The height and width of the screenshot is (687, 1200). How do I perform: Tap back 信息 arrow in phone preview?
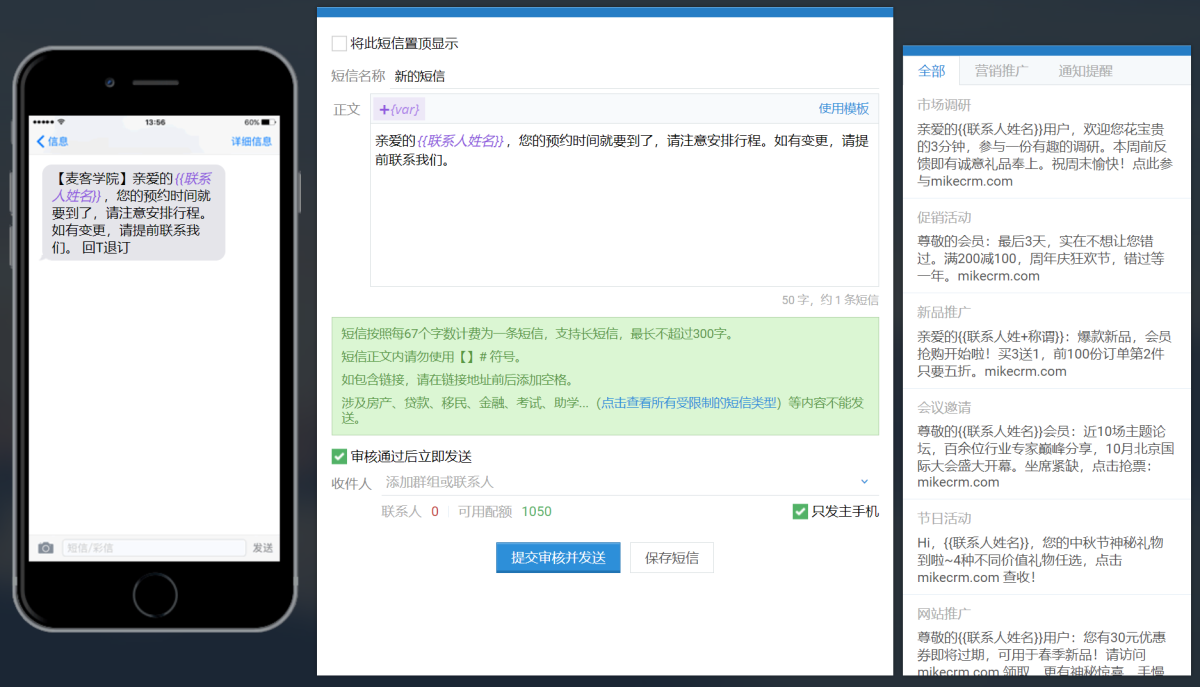click(52, 141)
